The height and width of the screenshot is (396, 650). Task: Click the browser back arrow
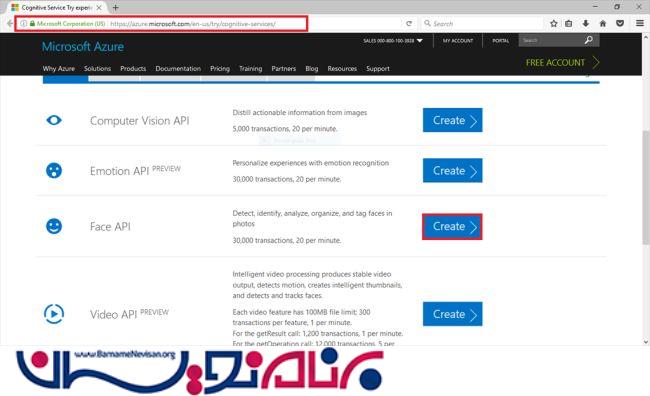9,24
